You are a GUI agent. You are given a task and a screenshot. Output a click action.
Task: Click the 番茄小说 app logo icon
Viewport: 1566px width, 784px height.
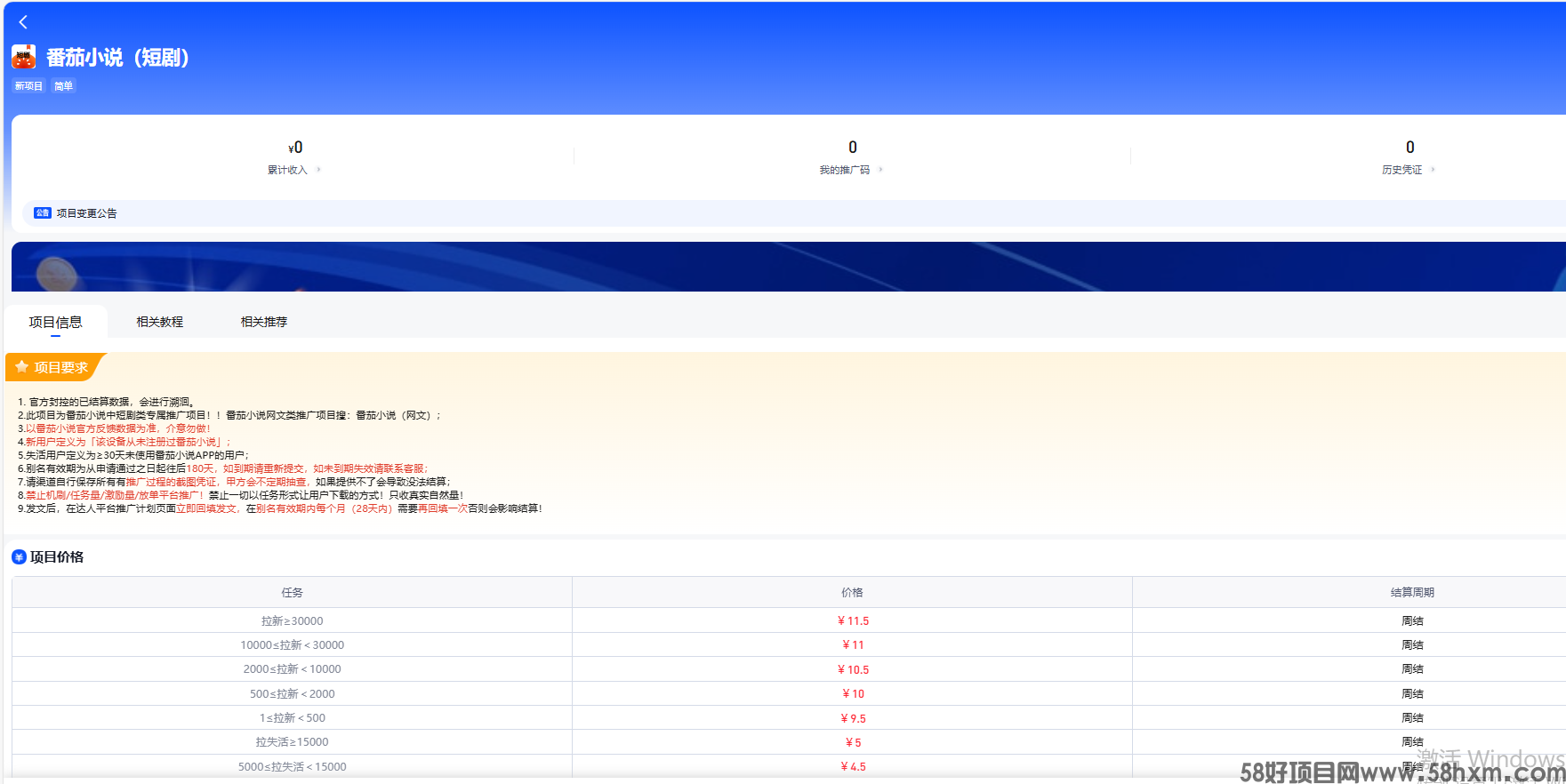click(23, 57)
